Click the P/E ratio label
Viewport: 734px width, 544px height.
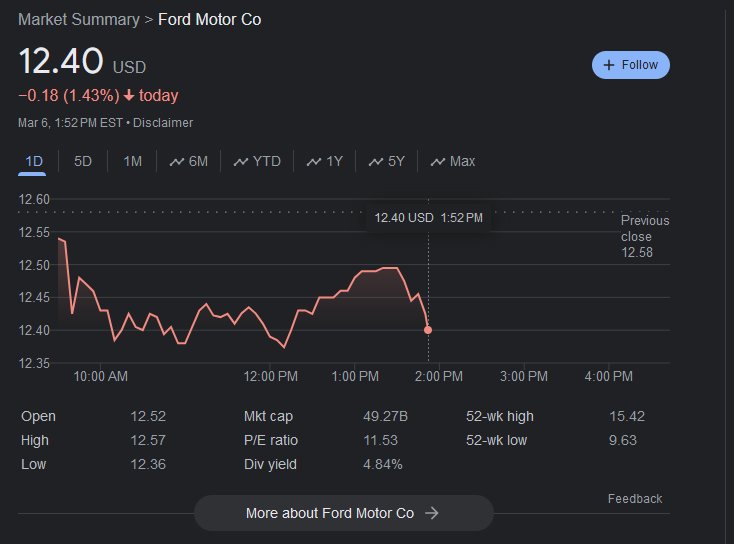pyautogui.click(x=271, y=440)
